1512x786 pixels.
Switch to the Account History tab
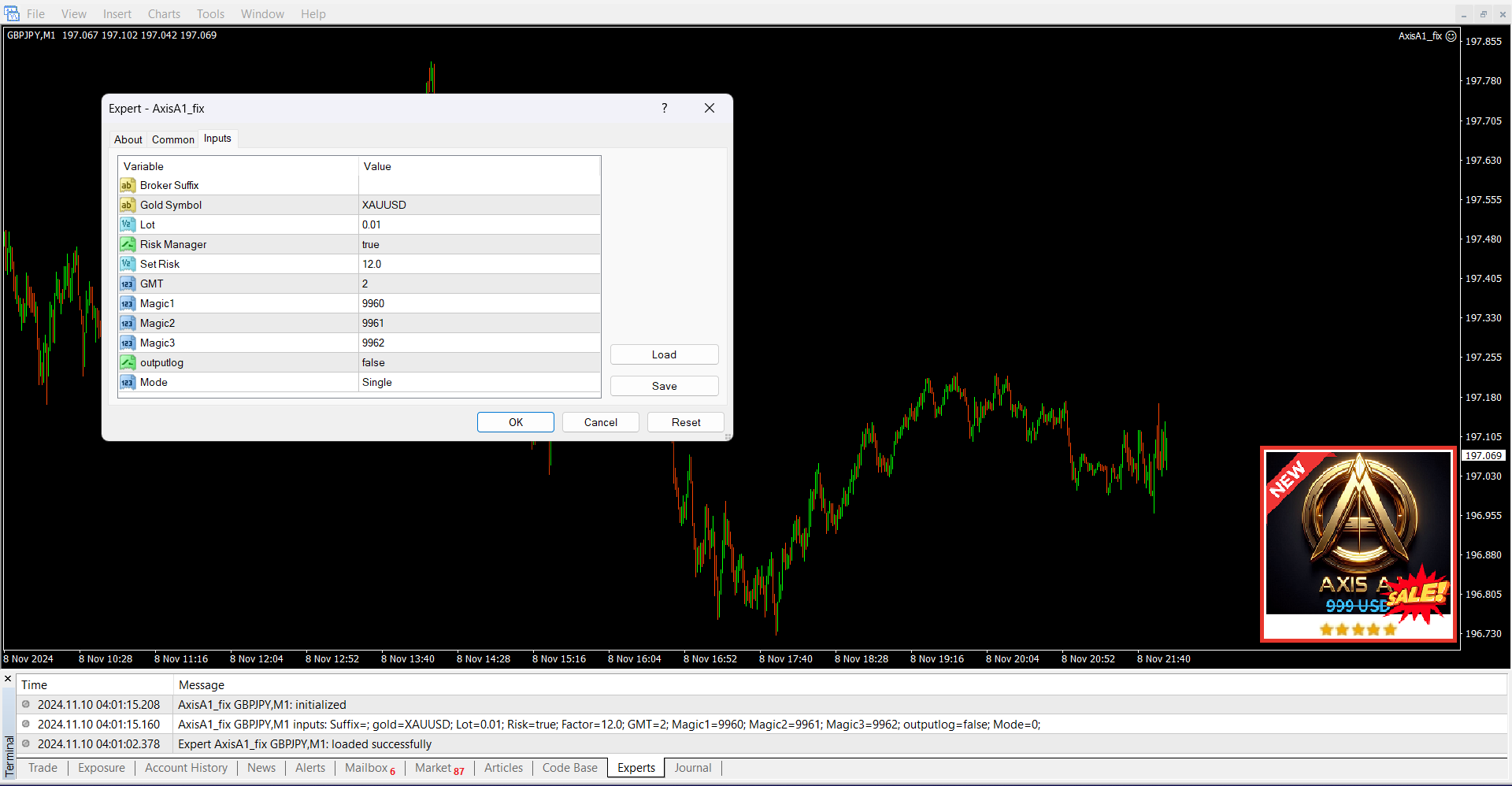point(186,768)
